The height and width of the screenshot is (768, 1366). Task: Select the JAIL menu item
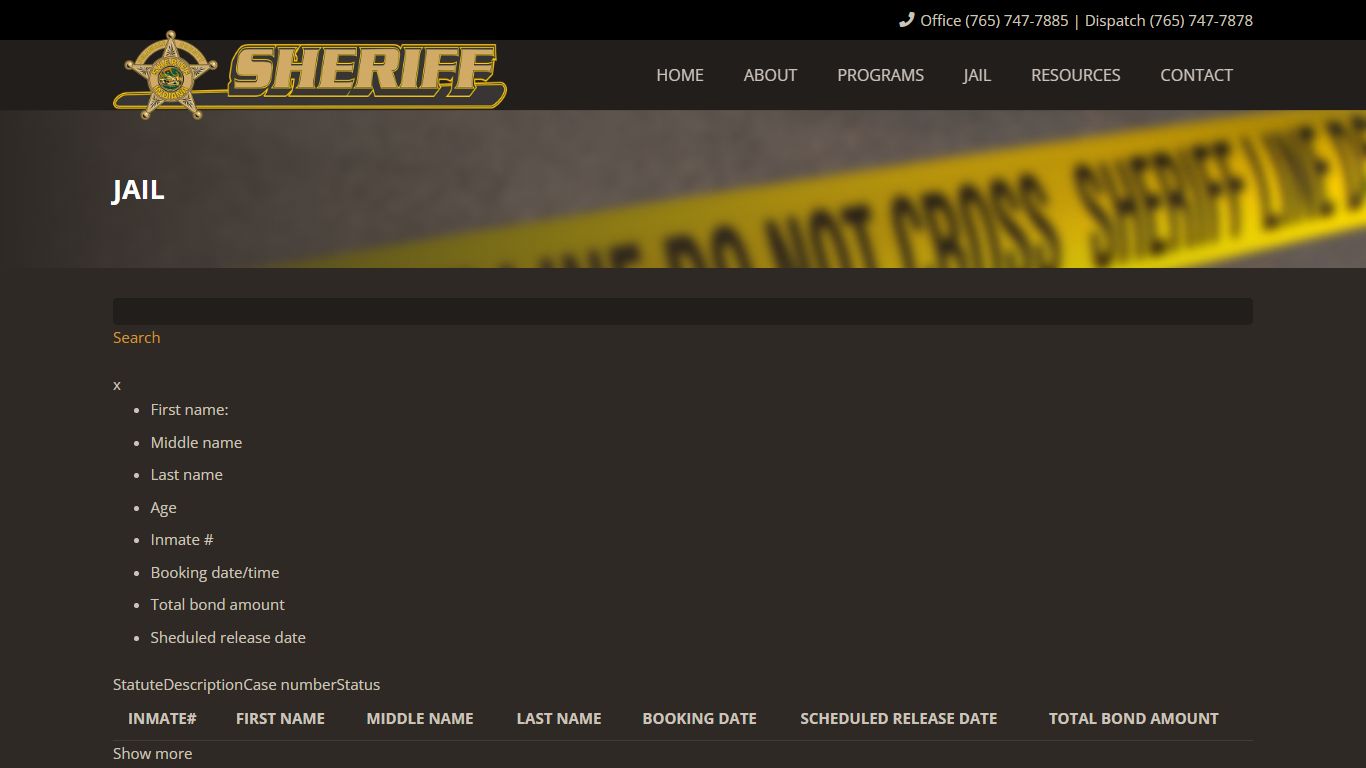pos(977,75)
